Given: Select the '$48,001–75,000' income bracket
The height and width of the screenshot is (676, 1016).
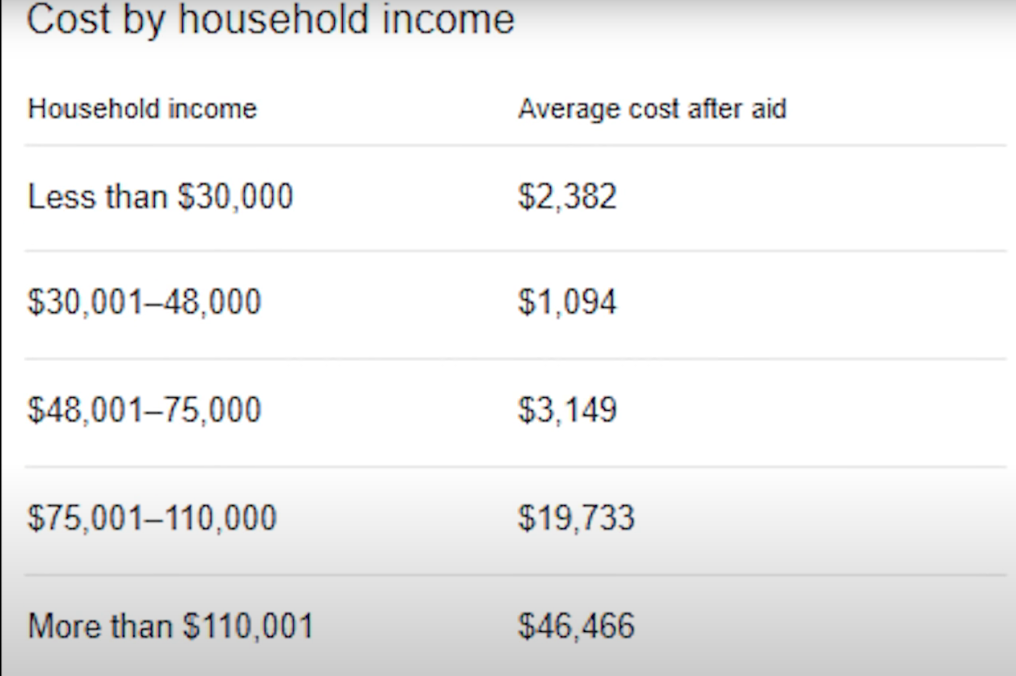Looking at the screenshot, I should click(x=144, y=410).
